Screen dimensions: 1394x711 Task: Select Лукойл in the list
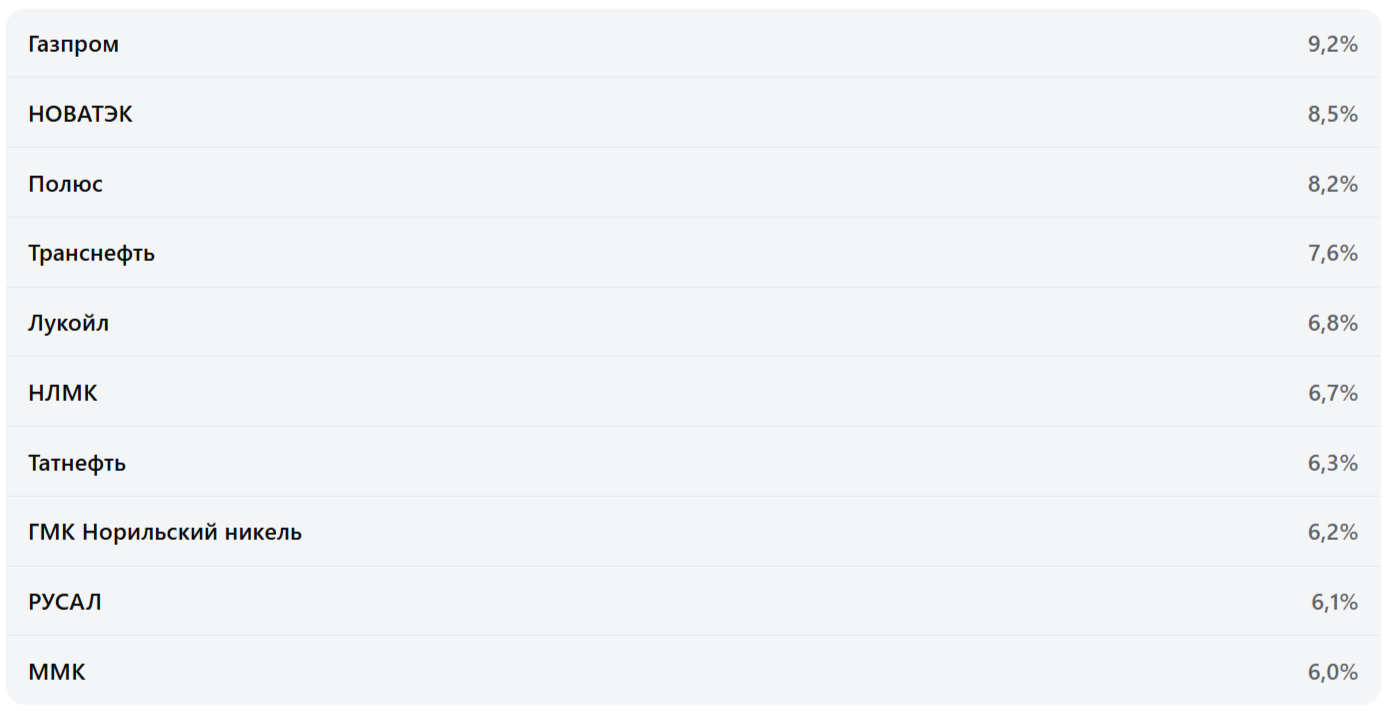68,323
